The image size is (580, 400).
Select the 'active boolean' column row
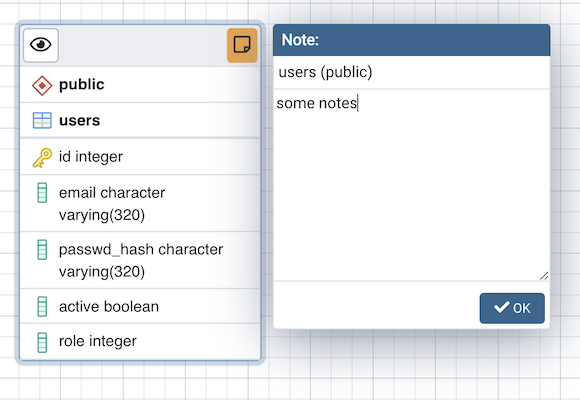coord(140,306)
